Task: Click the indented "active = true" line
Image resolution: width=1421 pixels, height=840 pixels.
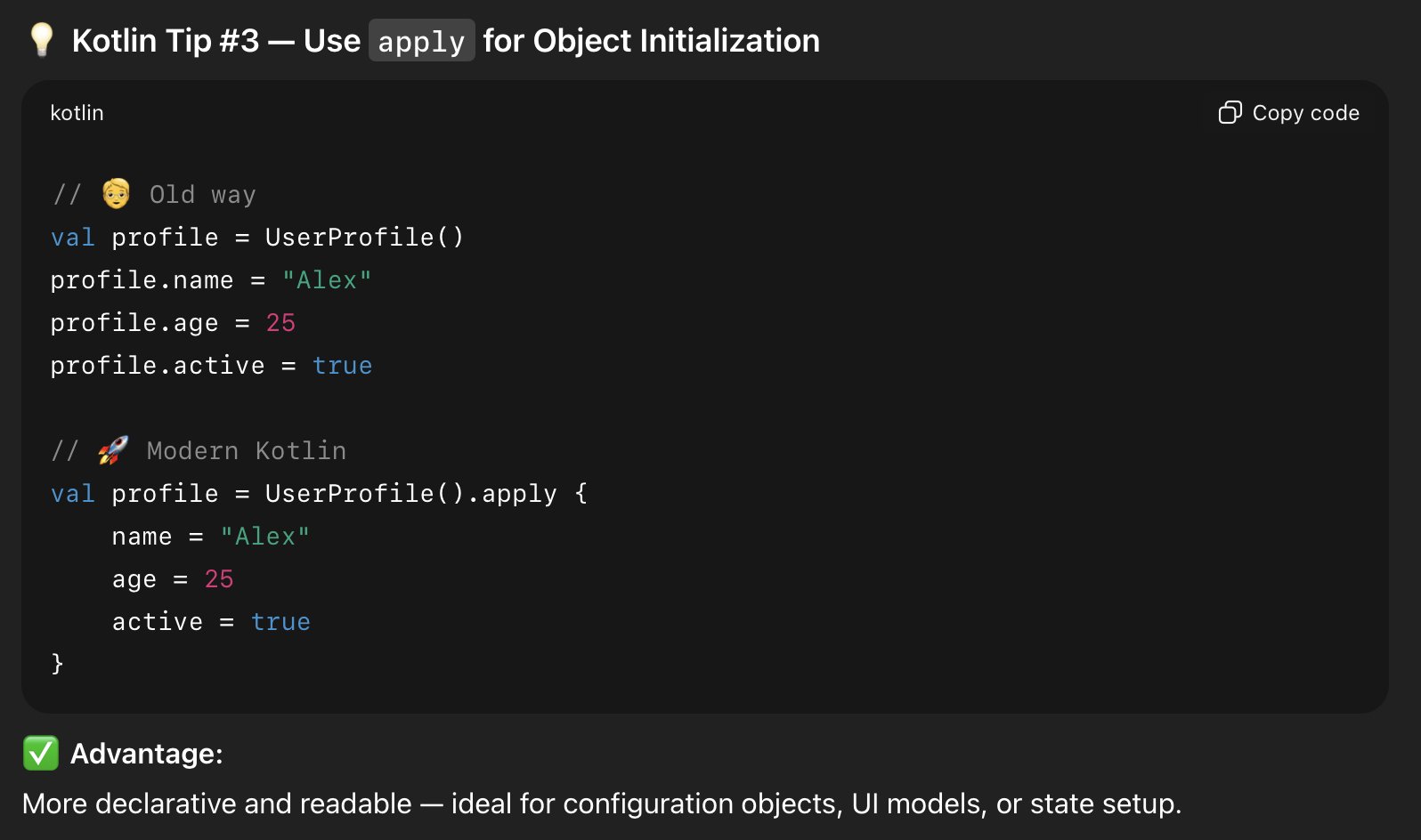Action: [211, 622]
